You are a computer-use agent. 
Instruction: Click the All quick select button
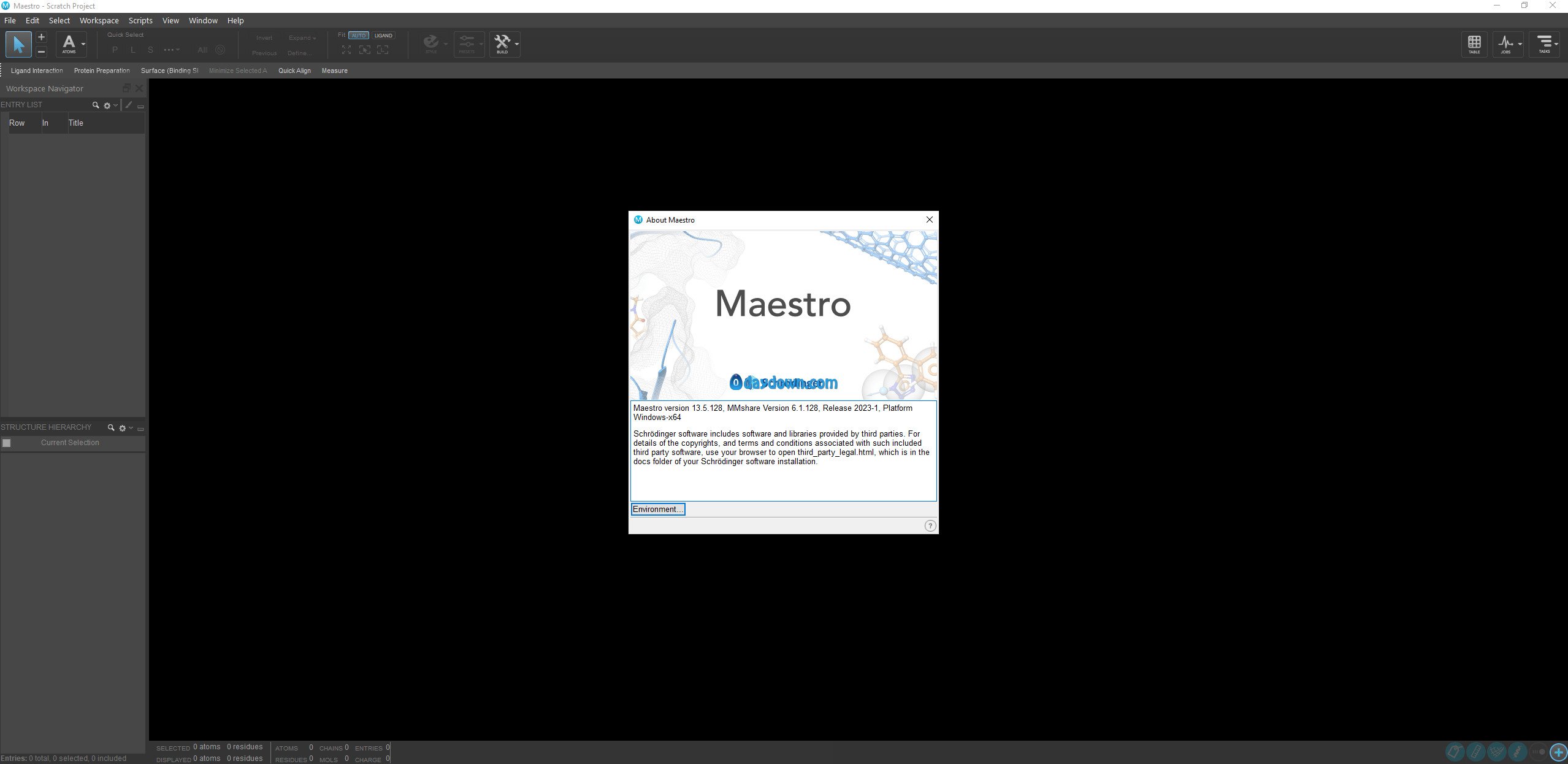(x=202, y=50)
